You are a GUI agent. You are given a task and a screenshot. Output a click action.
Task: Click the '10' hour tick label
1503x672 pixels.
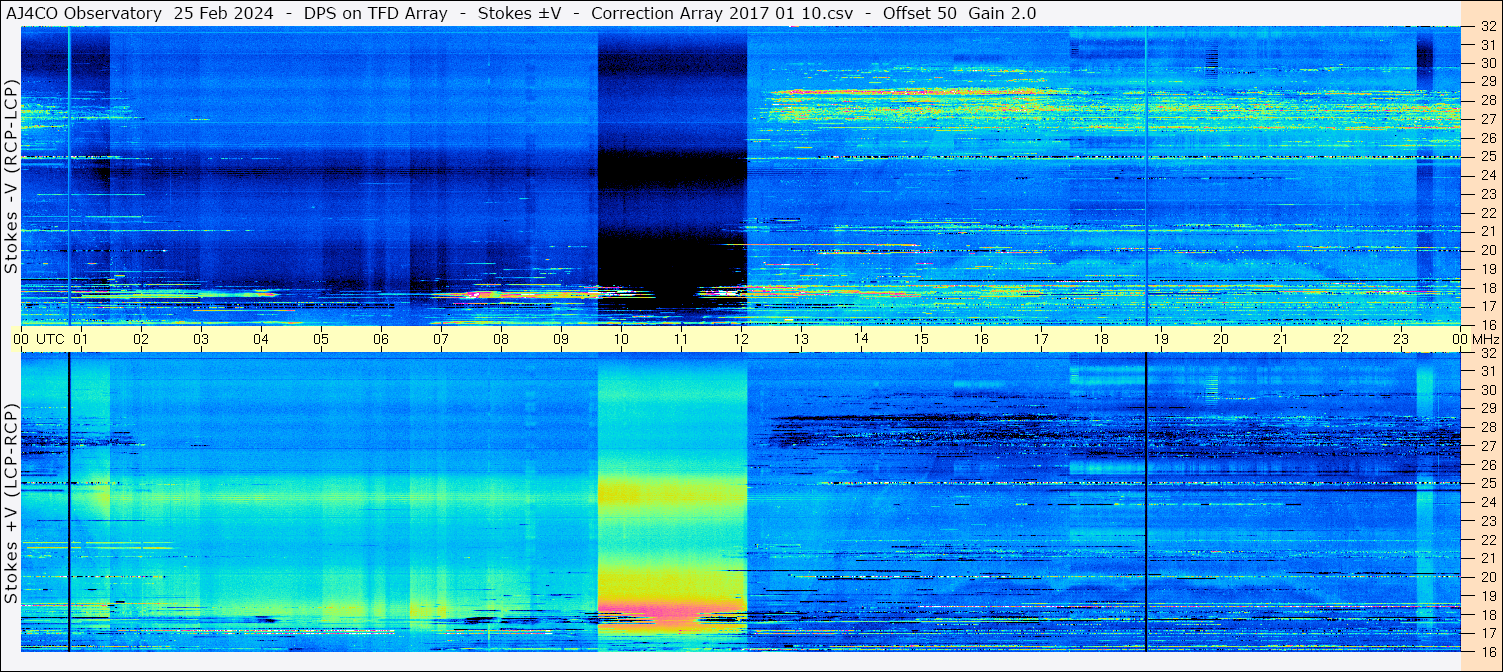621,339
